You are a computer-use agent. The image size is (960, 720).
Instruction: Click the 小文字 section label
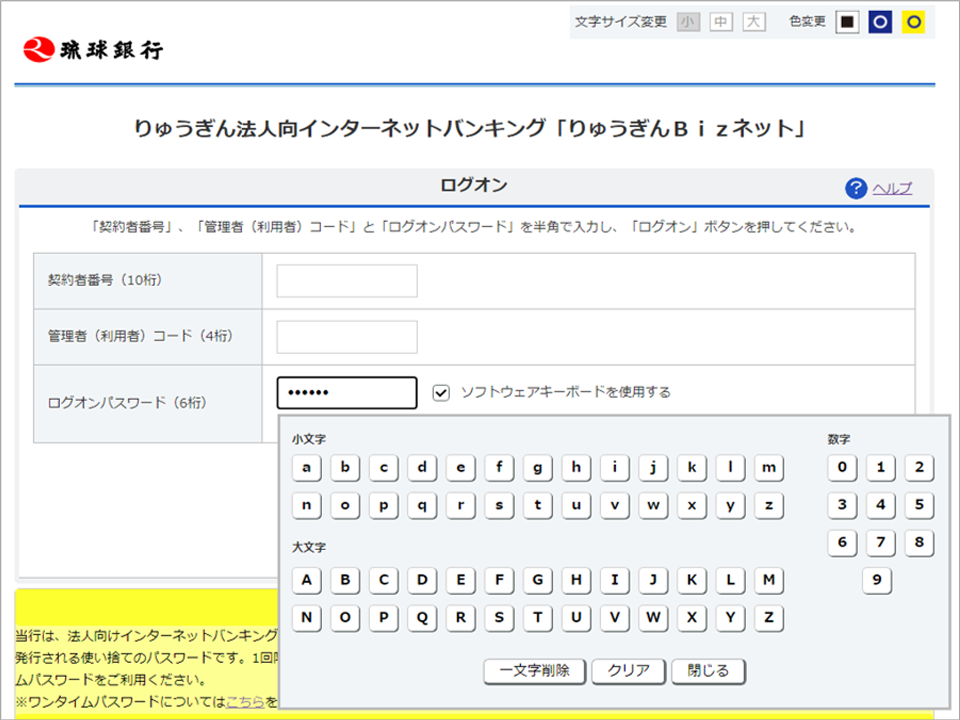[309, 439]
